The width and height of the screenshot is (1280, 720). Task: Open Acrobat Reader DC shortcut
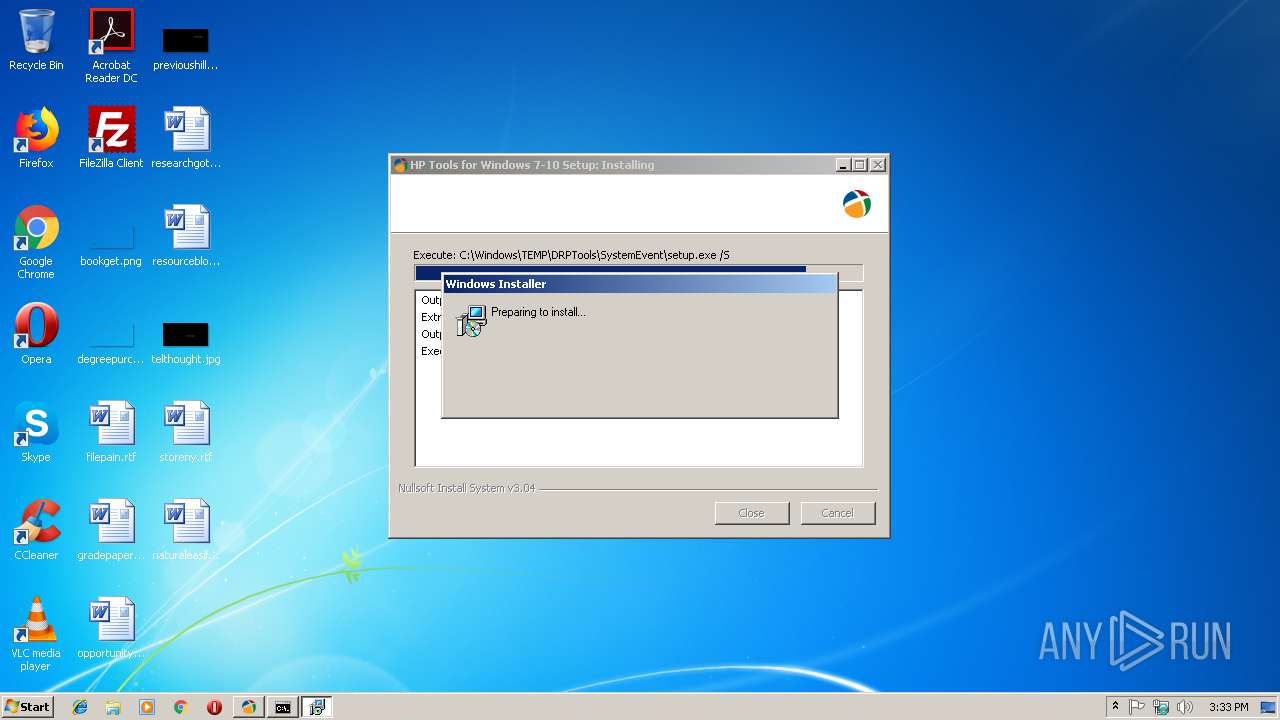(111, 46)
